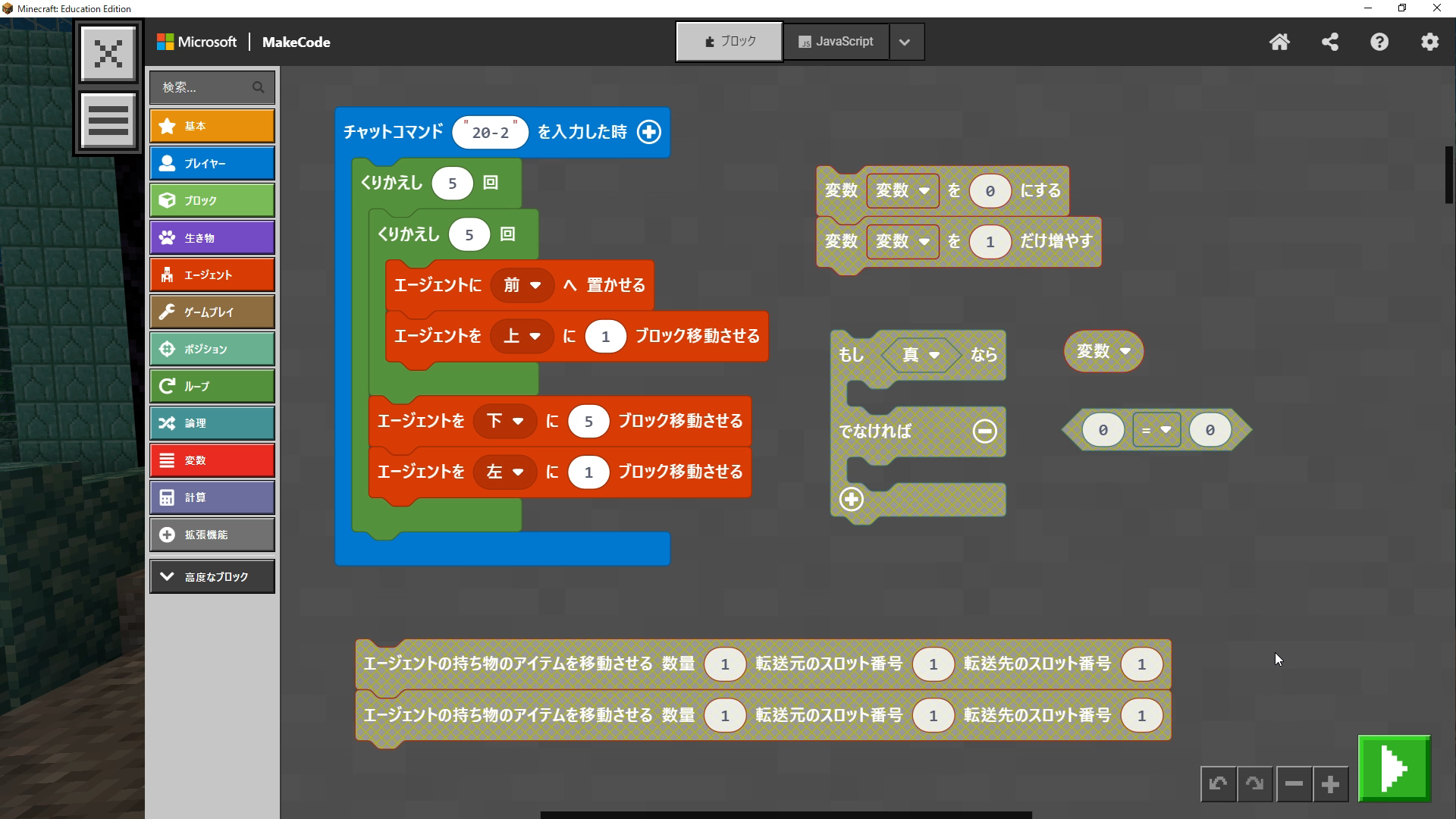Switch to the JavaScript editor tab
This screenshot has height=819, width=1456.
[x=836, y=42]
